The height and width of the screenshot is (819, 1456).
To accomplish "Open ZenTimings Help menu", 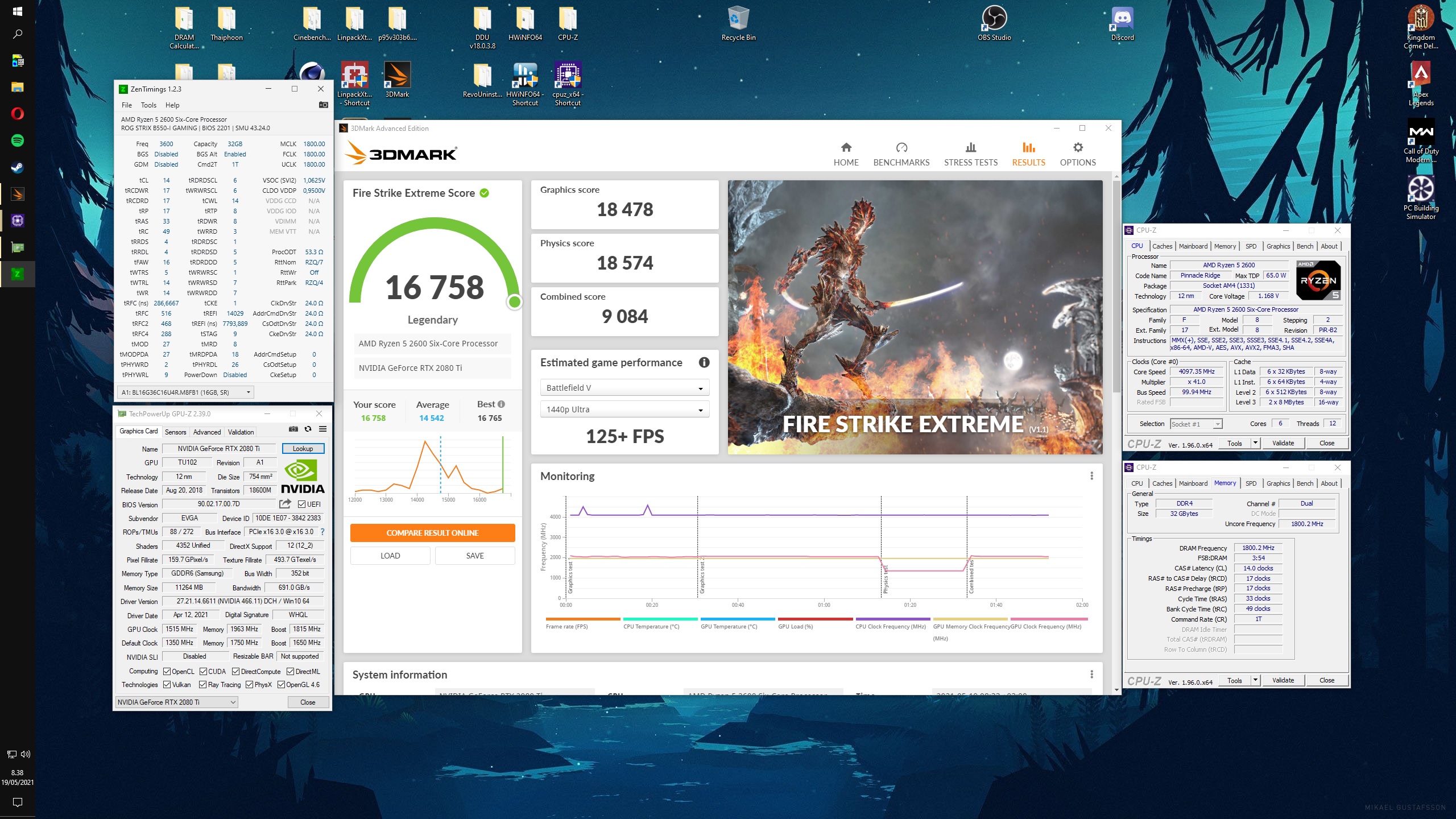I will tap(172, 105).
